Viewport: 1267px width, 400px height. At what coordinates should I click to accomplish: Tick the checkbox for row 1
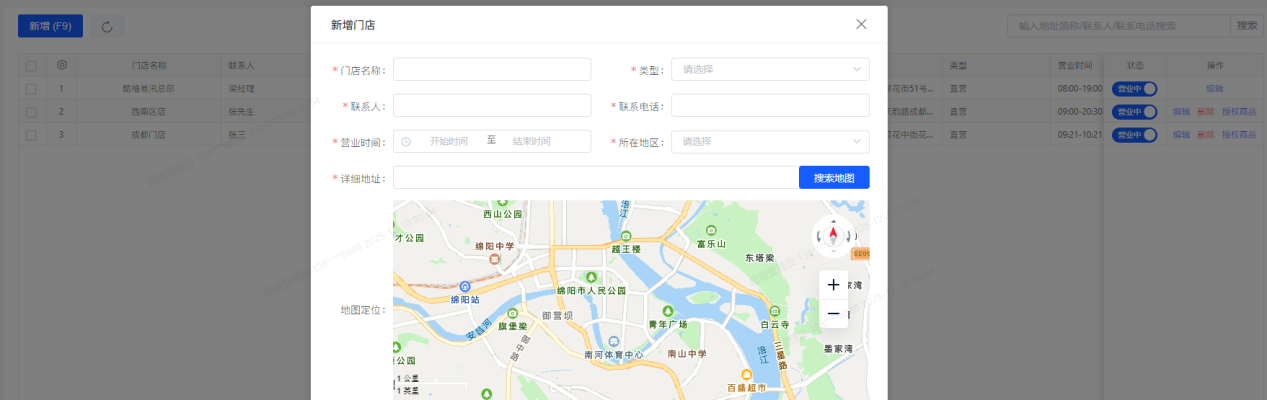[31, 89]
